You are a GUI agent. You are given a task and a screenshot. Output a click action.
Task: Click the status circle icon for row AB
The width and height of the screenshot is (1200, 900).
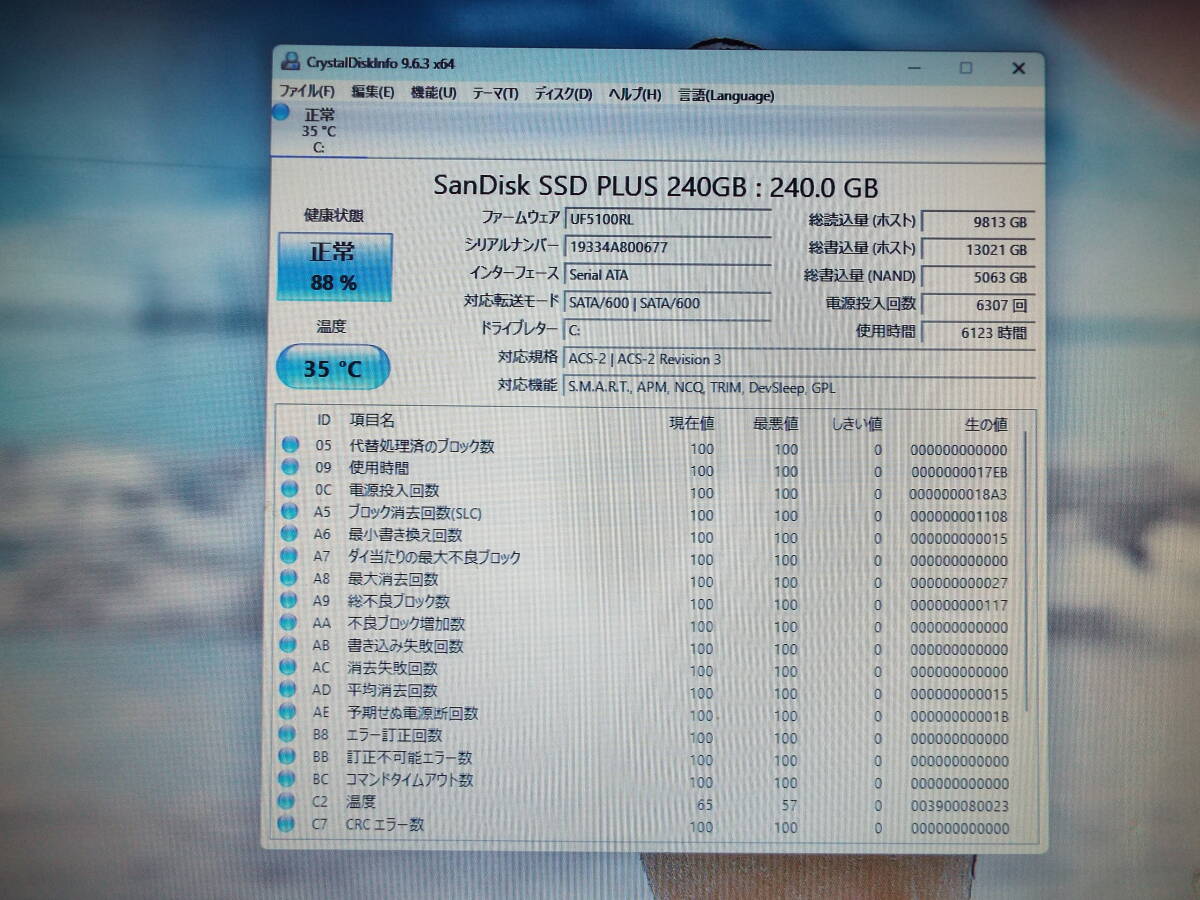(x=290, y=645)
